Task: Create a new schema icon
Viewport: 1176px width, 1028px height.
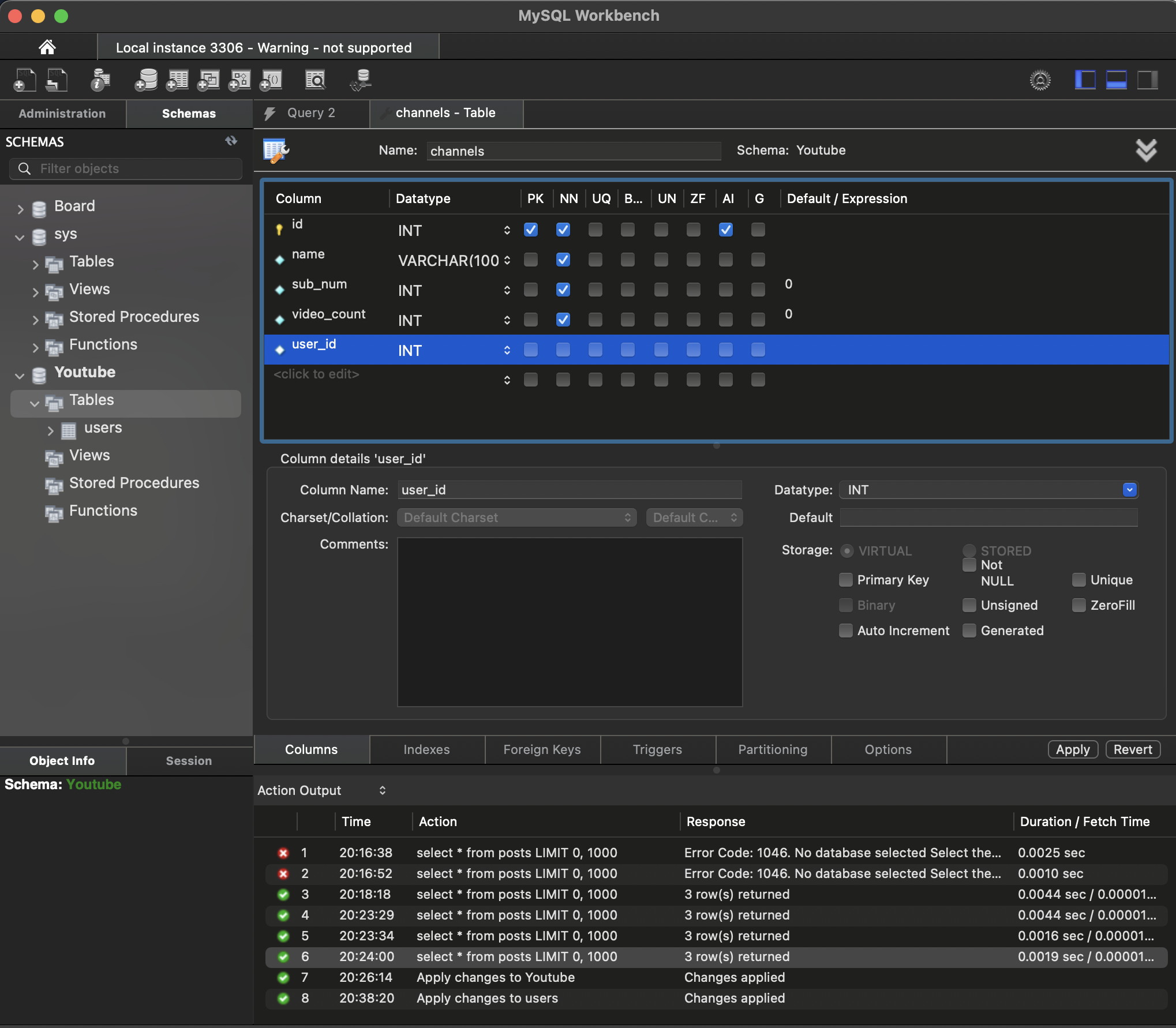Action: click(145, 80)
